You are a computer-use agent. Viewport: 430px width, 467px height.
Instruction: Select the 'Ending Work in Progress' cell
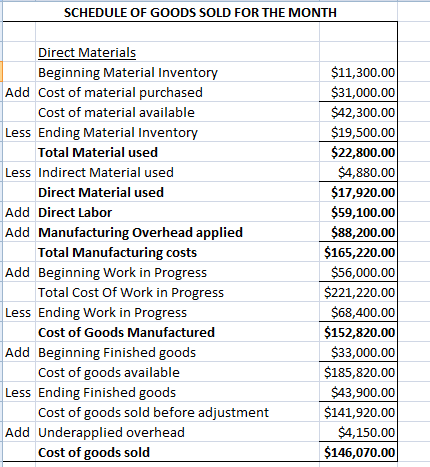click(x=177, y=312)
